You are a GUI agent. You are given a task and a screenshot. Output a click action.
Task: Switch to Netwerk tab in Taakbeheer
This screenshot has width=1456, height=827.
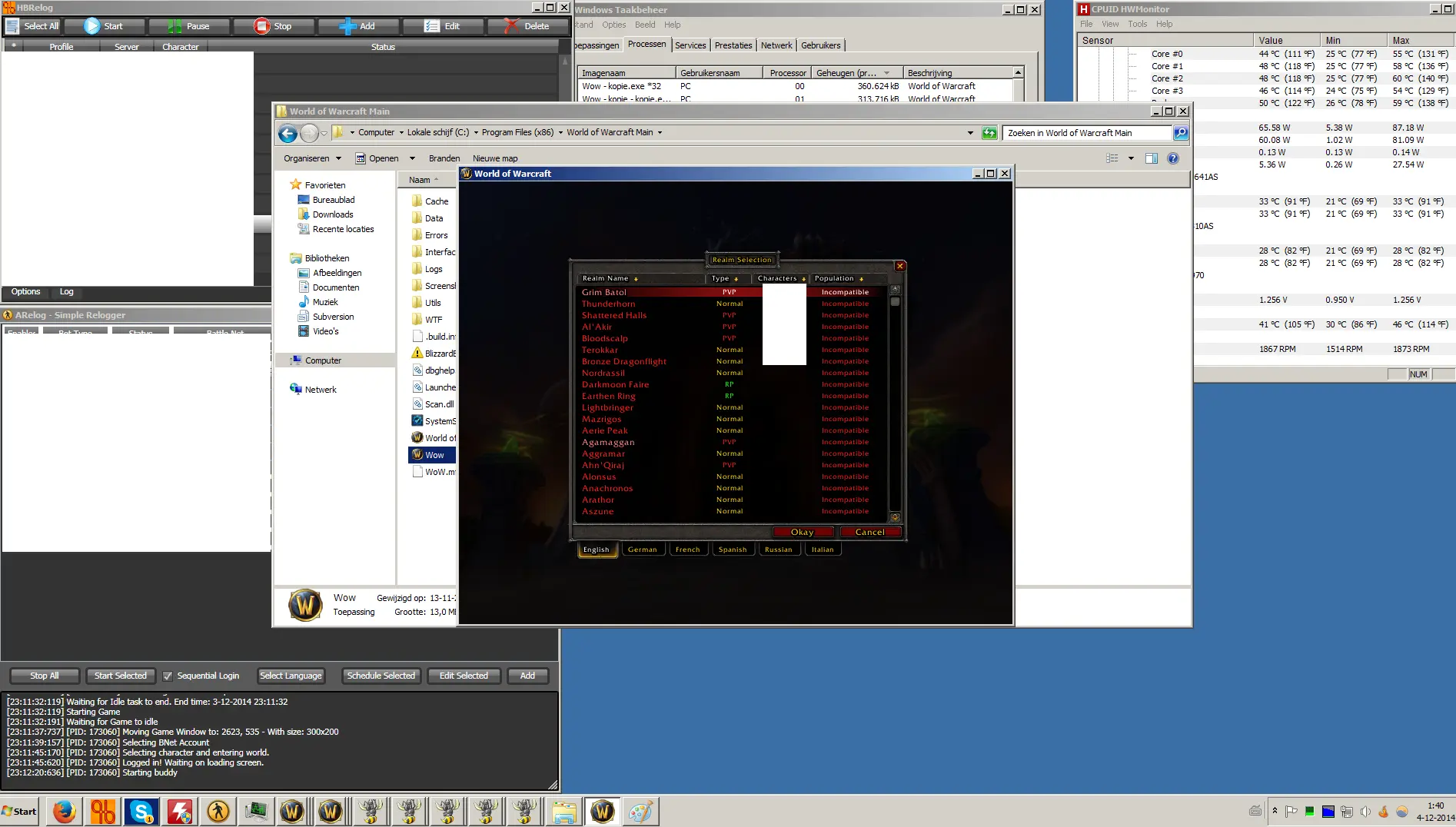(776, 45)
